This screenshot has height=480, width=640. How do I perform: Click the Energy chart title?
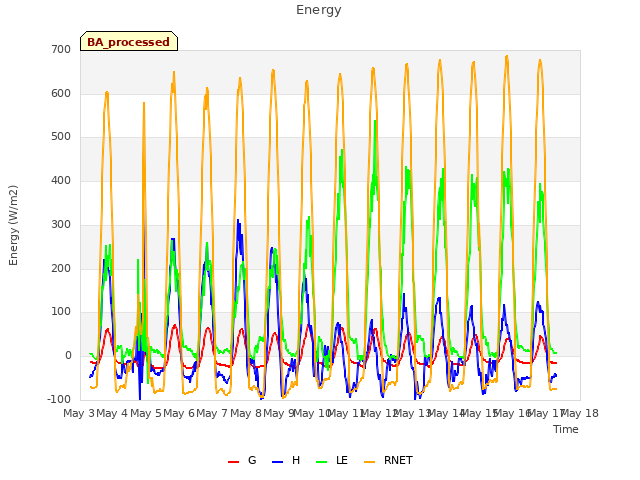point(318,10)
